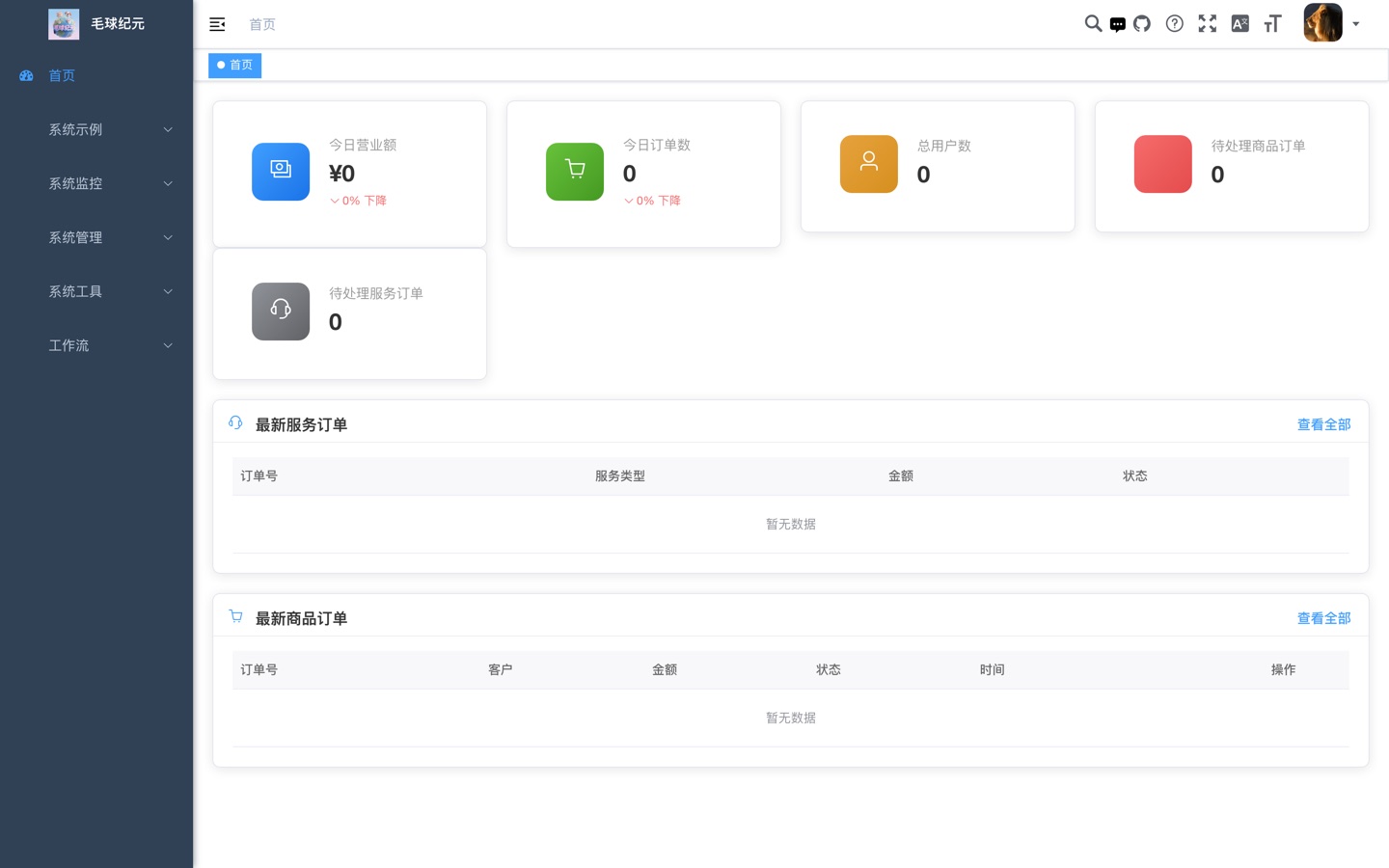View all 最新商品订单 via 查看全部
Screen dimensions: 1389x868
click(x=1323, y=618)
